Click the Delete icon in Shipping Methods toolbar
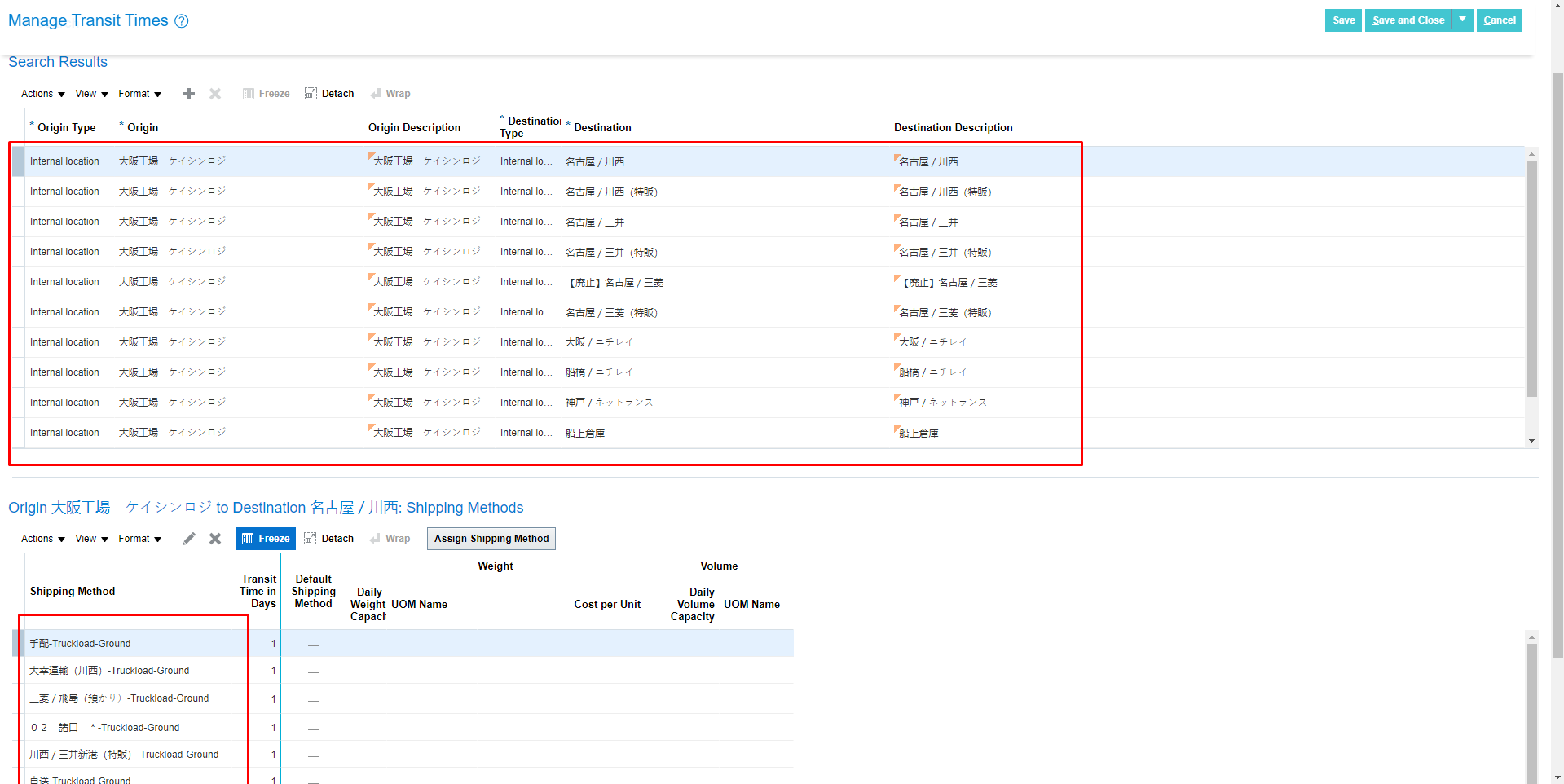 click(x=215, y=538)
